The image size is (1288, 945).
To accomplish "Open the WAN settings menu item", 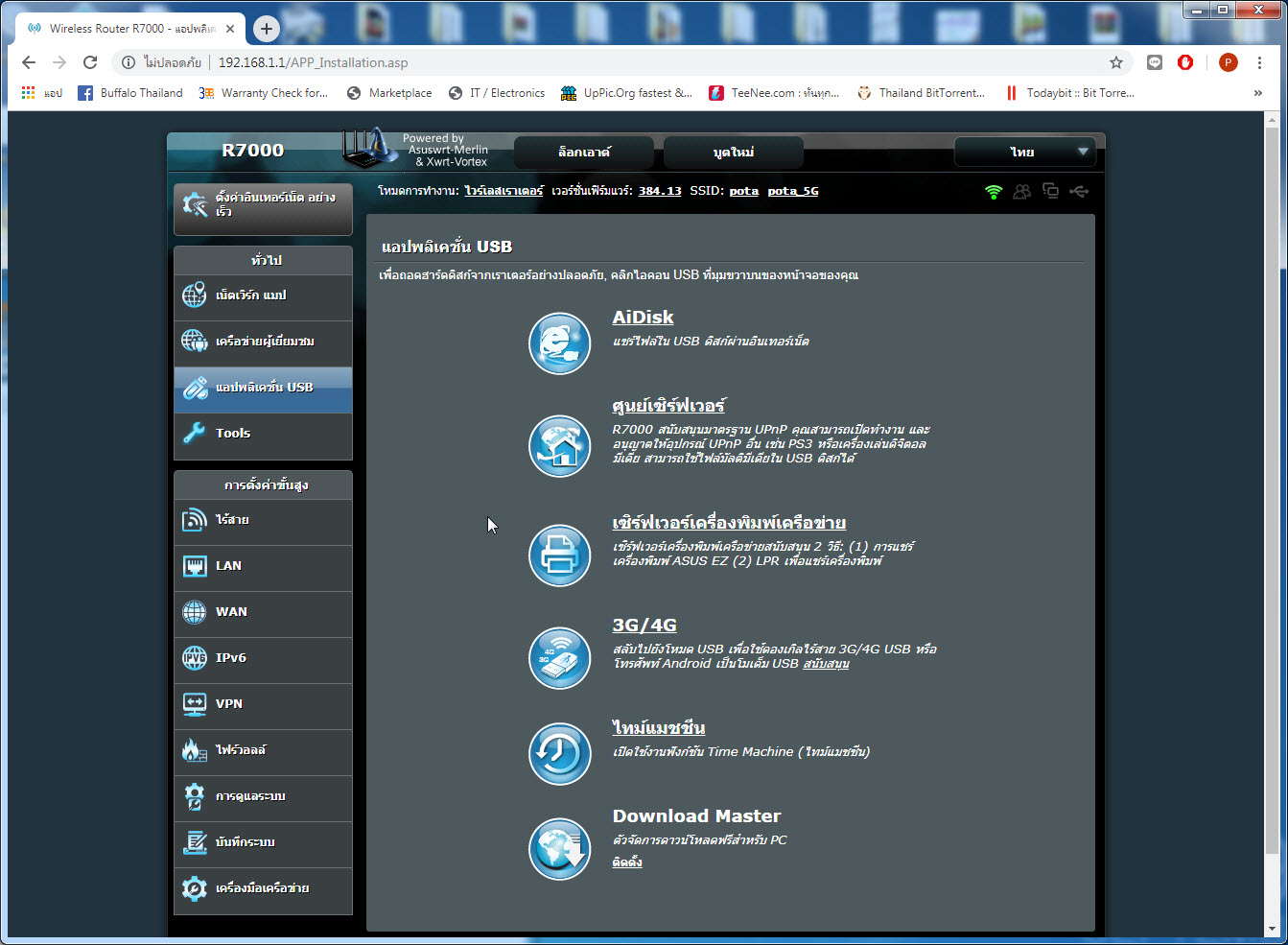I will click(263, 612).
